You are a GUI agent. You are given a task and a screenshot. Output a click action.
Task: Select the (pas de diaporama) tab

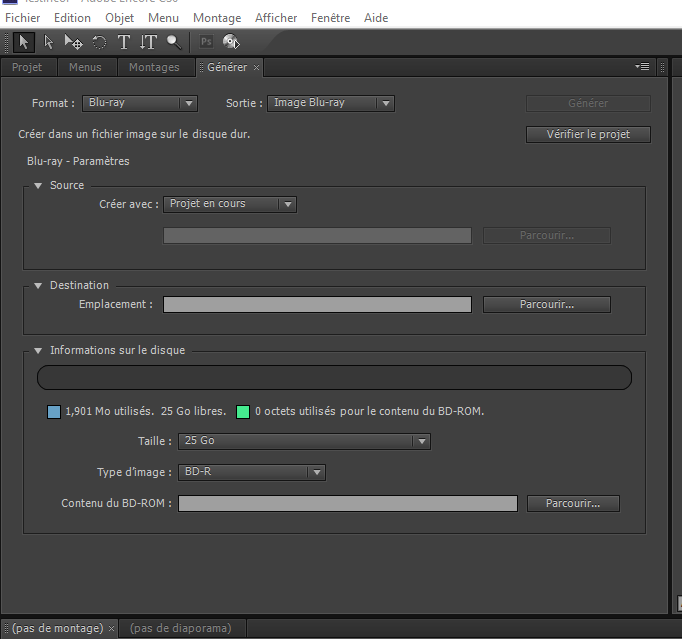pos(181,628)
